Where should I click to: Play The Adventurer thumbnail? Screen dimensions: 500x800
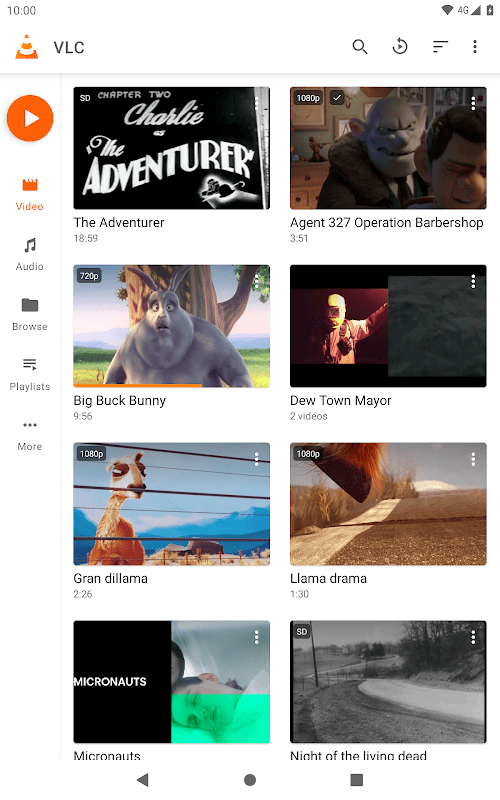(x=171, y=148)
